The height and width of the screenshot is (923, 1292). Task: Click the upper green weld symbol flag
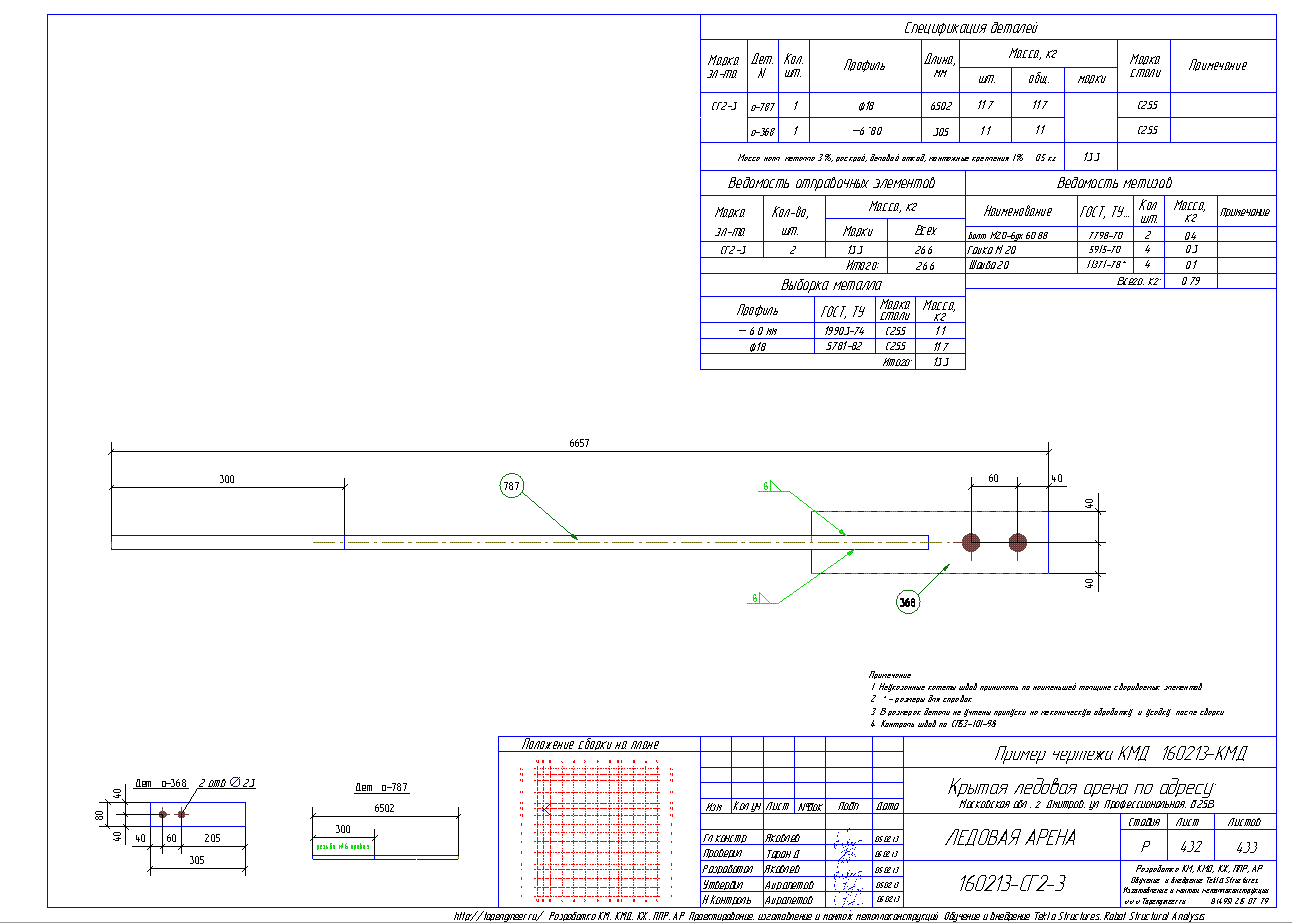[x=773, y=487]
